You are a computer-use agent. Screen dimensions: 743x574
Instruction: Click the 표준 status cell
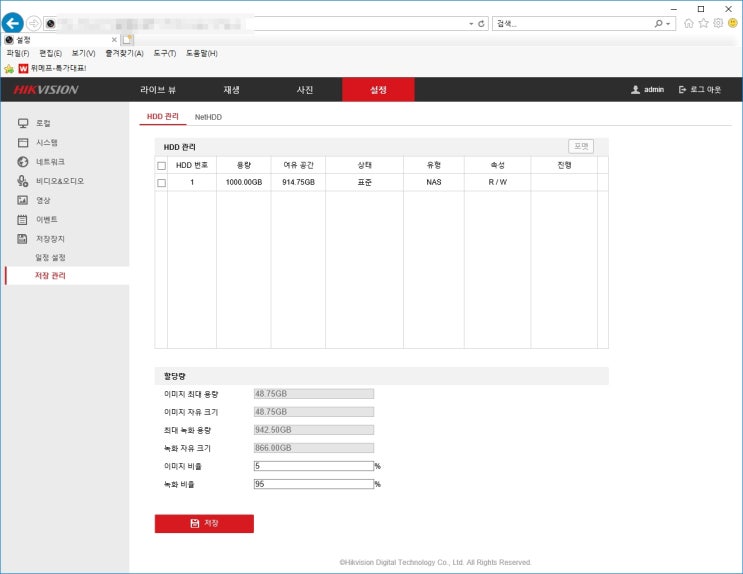pos(364,182)
